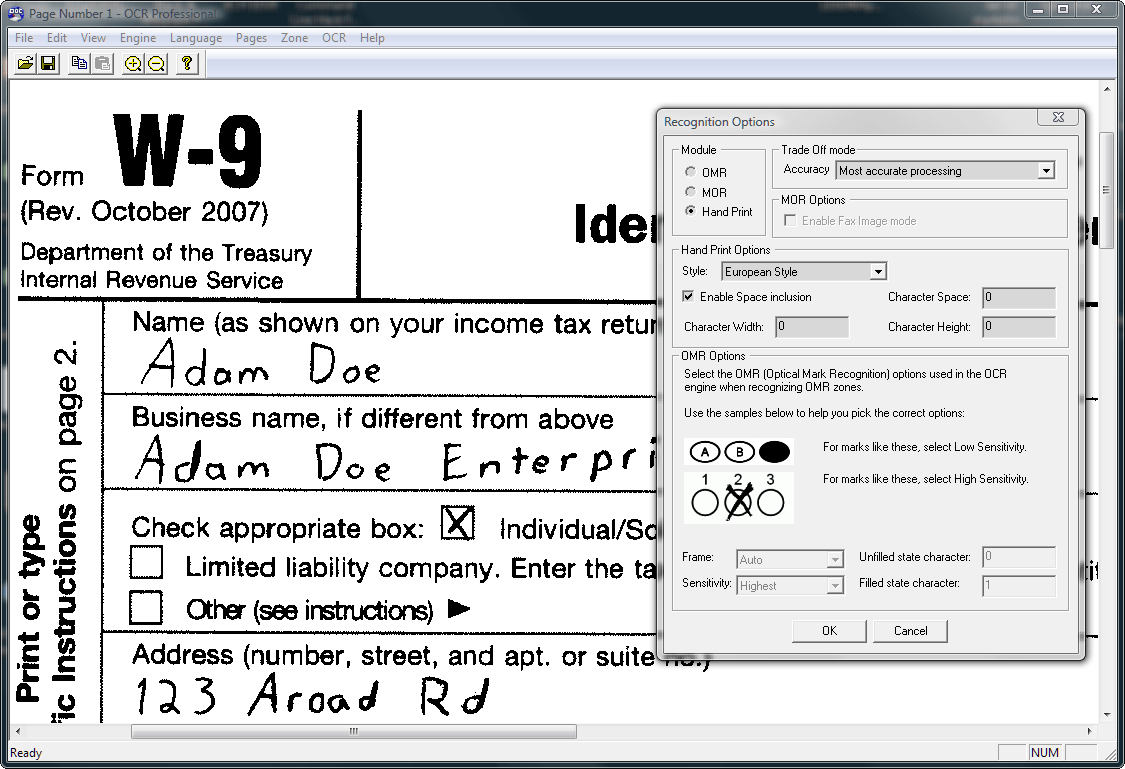Click the OCR Professional app icon in title bar
The width and height of the screenshot is (1125, 769).
tap(16, 13)
